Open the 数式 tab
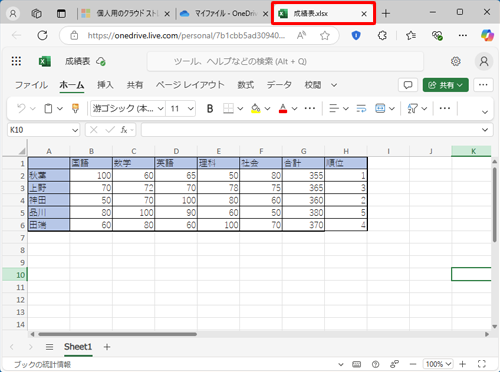This screenshot has width=500, height=372. [246, 85]
